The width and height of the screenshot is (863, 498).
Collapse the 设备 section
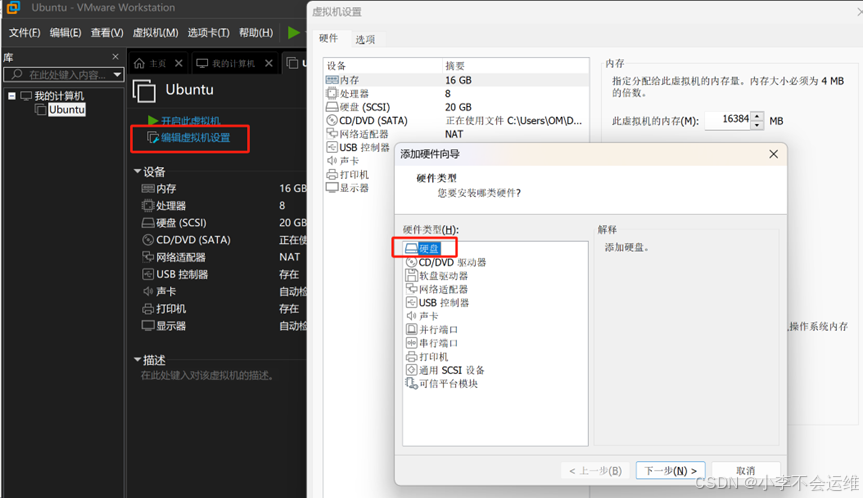[137, 171]
